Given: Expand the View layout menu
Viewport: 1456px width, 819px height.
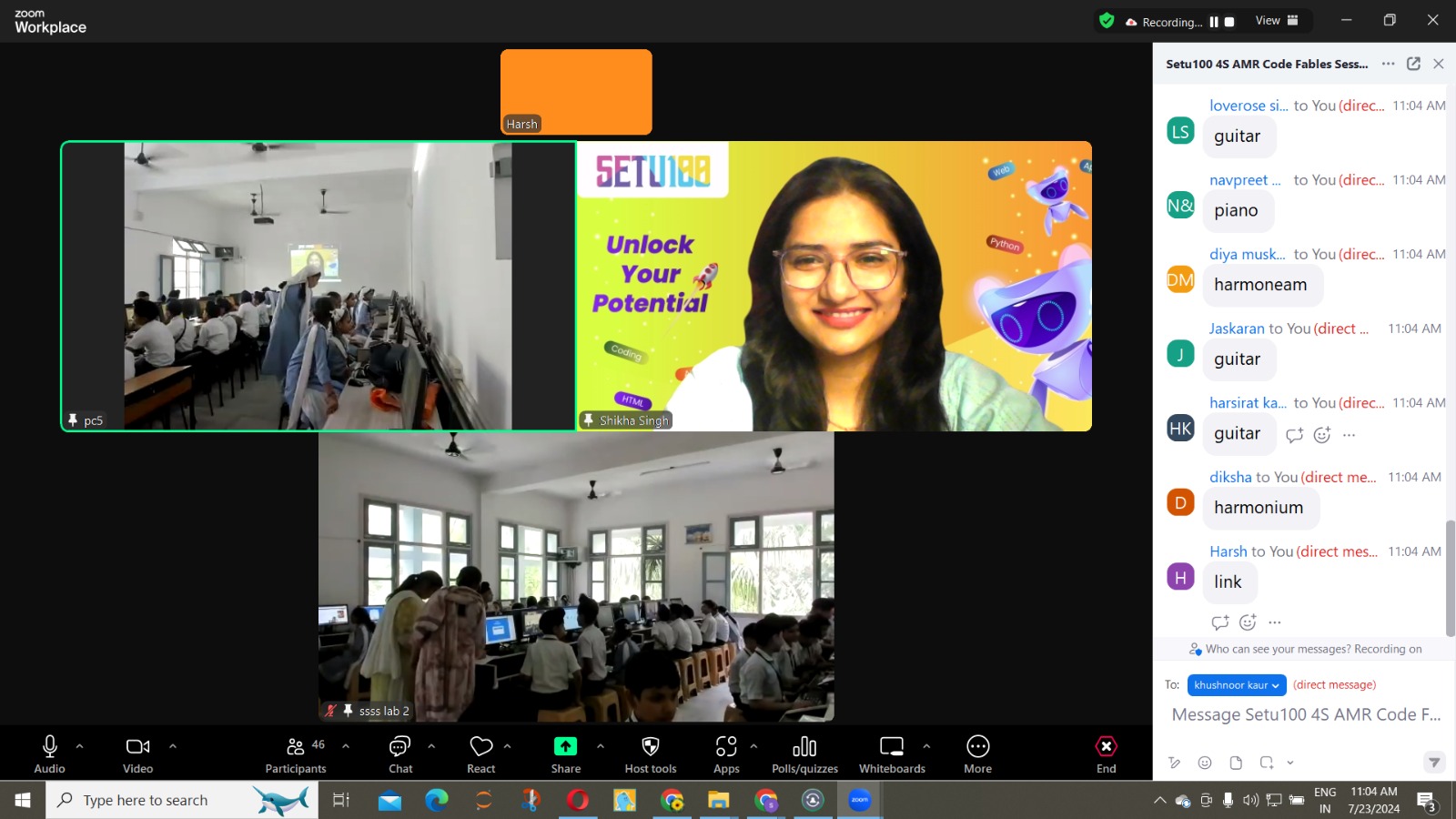Looking at the screenshot, I should (1277, 21).
